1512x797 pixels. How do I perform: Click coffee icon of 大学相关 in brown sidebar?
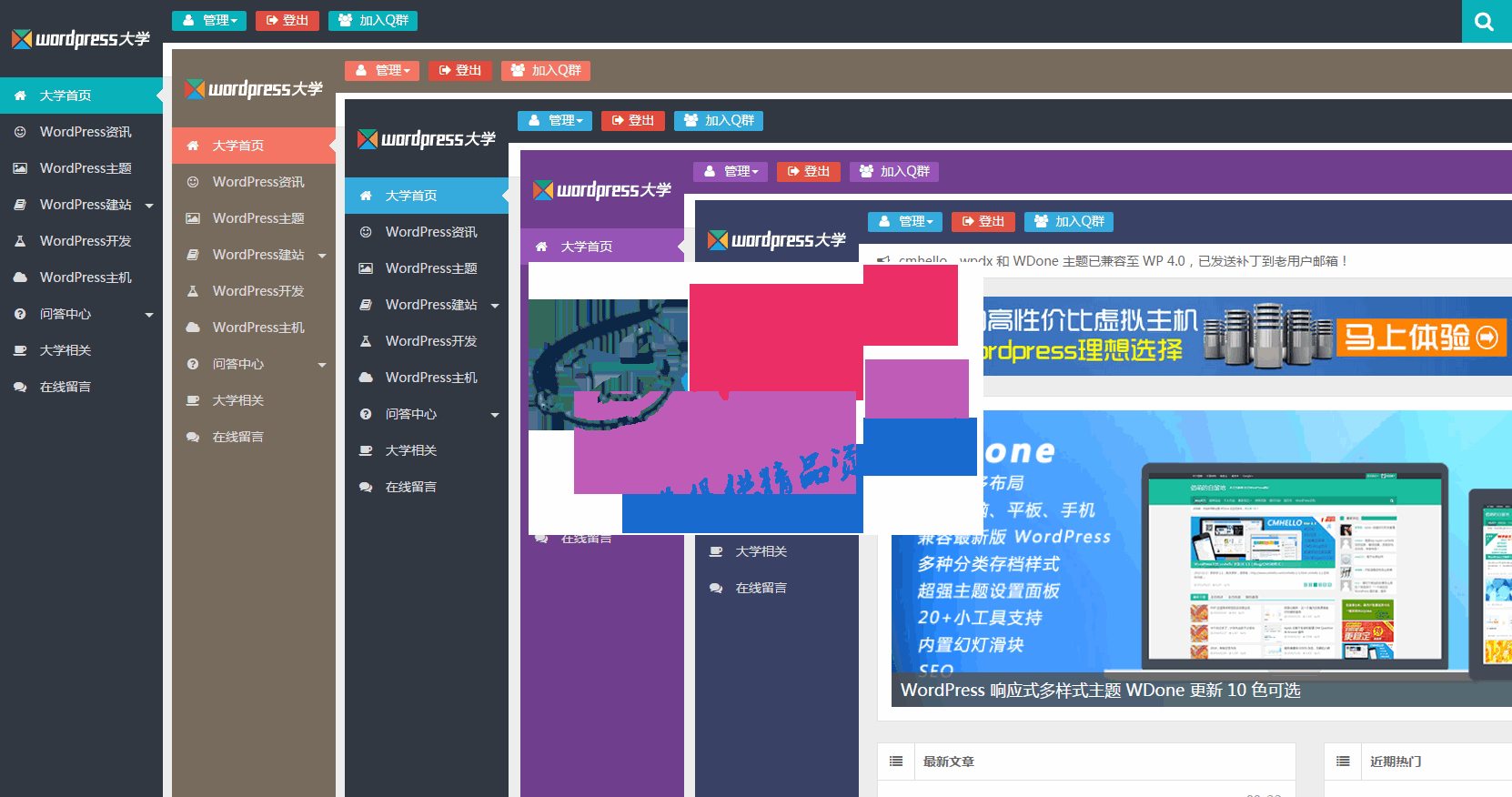[x=193, y=400]
